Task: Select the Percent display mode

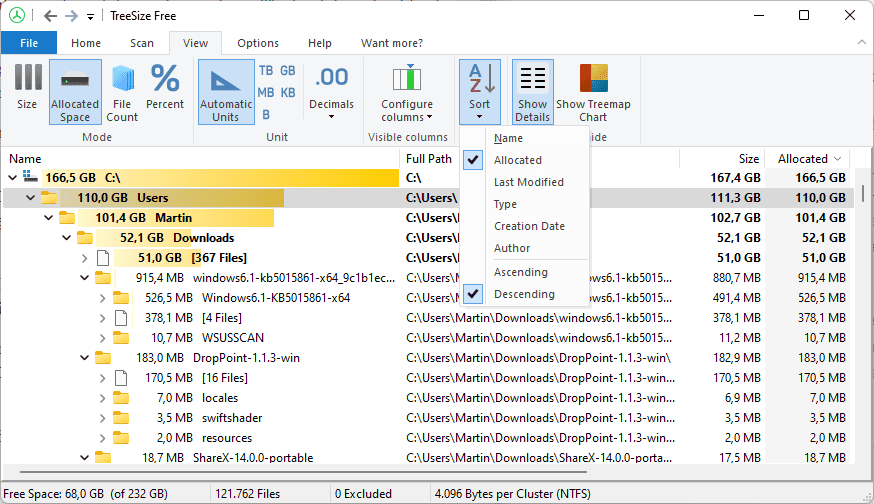Action: pos(165,88)
